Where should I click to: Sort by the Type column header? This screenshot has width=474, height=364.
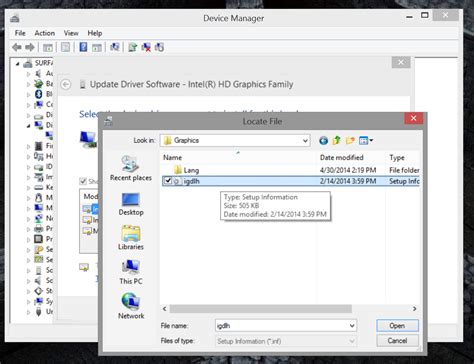coord(397,158)
